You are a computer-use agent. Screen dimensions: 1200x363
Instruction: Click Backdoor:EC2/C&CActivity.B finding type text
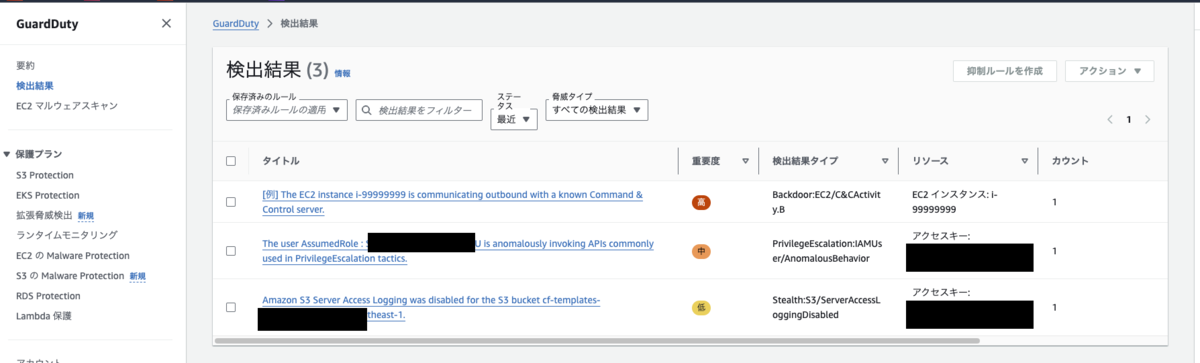point(821,202)
